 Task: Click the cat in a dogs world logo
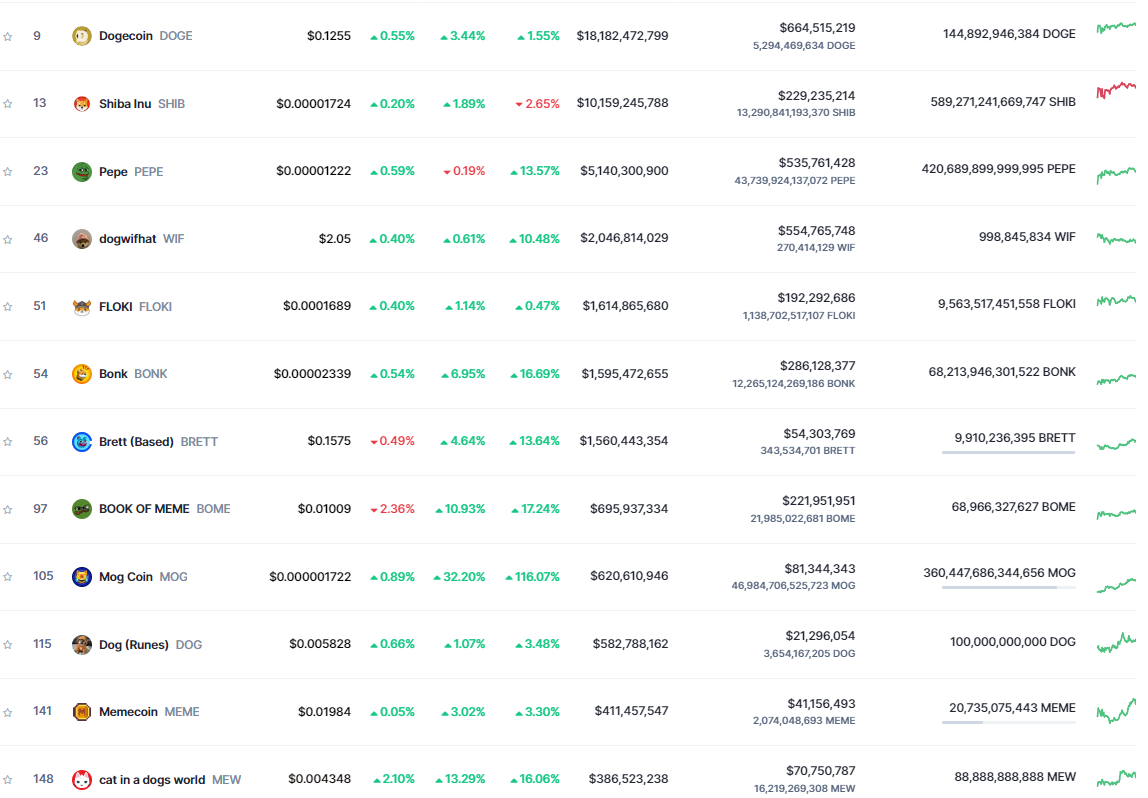tap(81, 780)
